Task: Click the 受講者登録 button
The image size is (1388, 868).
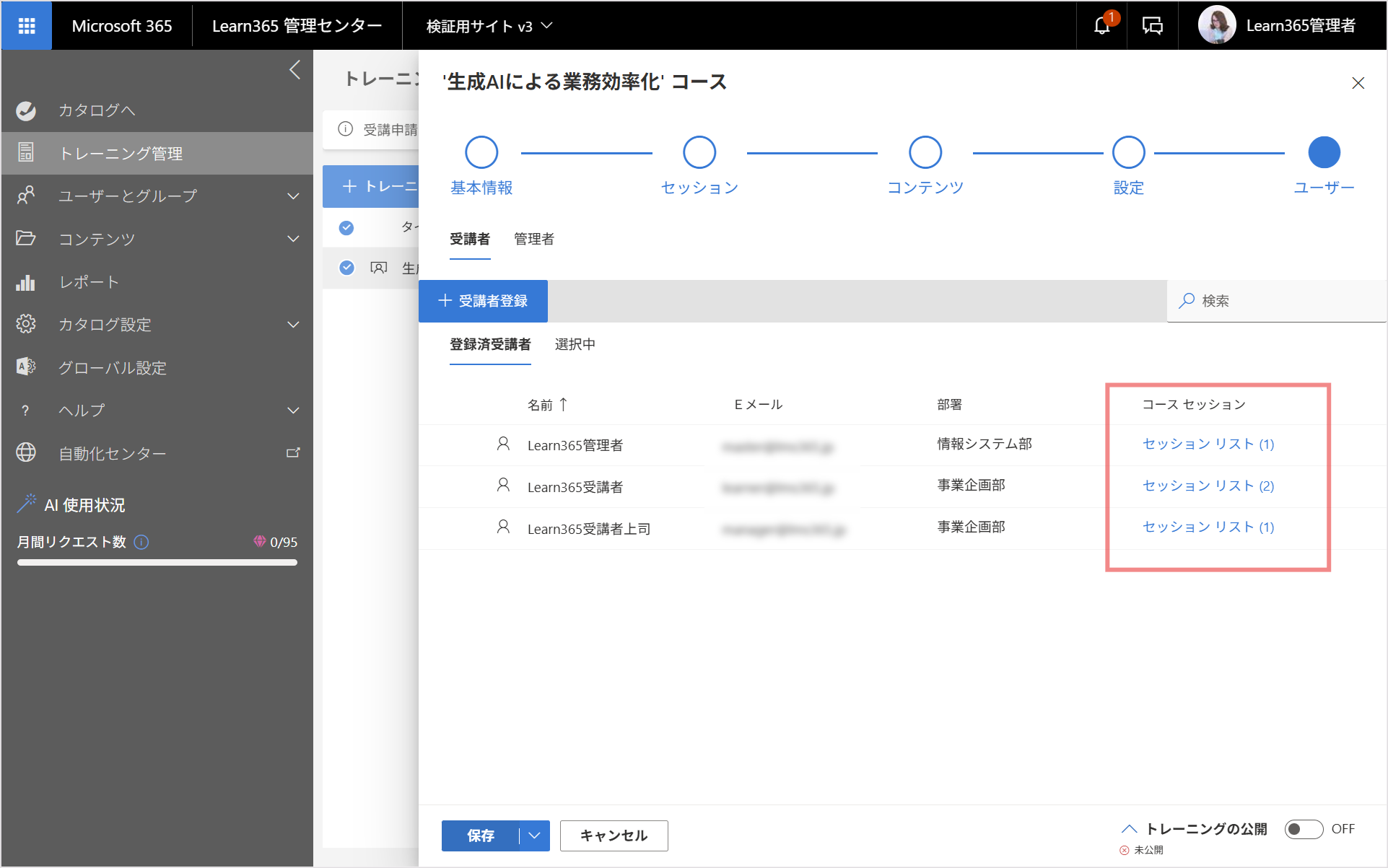Action: click(x=483, y=301)
